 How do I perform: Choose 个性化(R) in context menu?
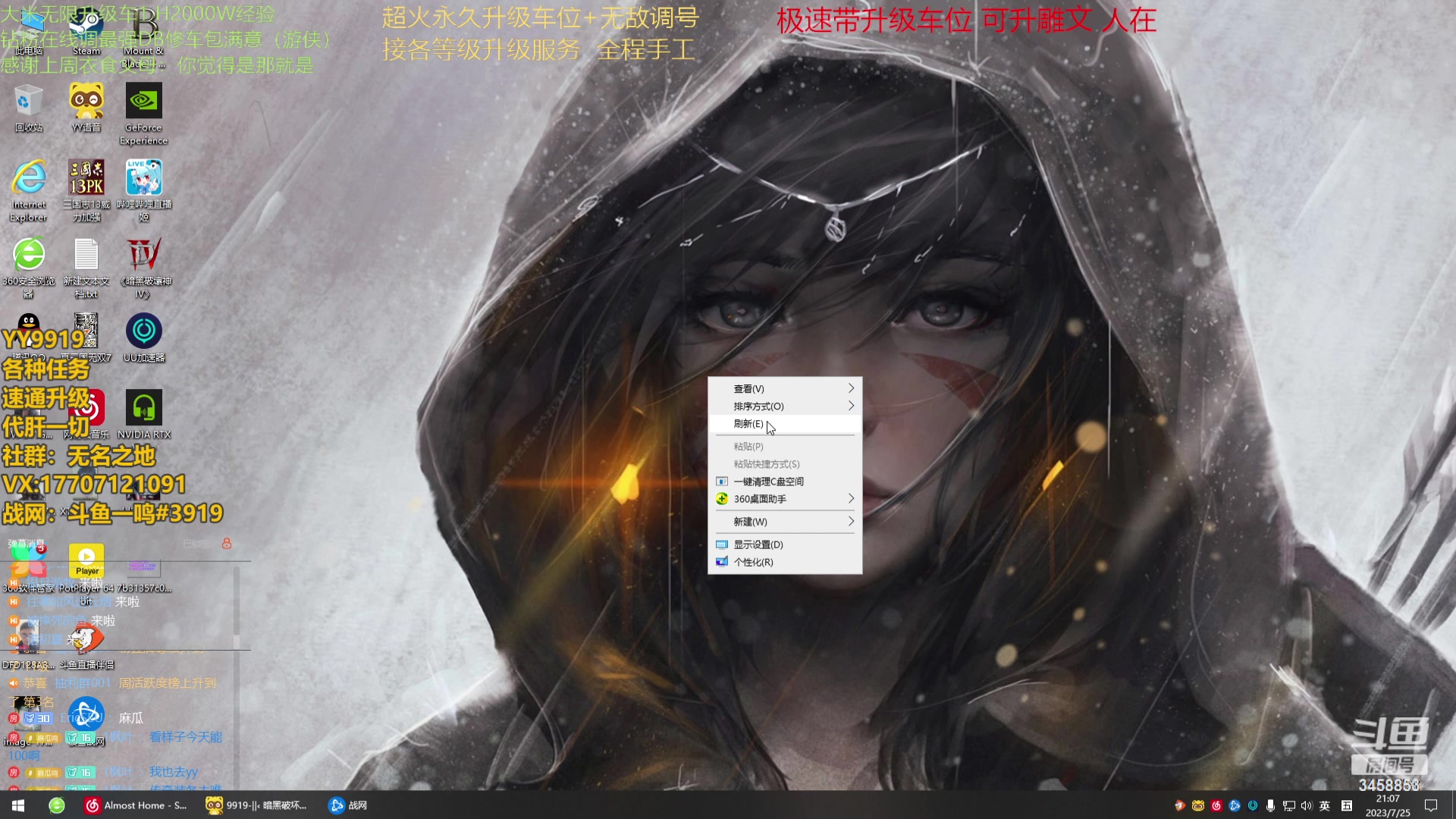[x=785, y=561]
